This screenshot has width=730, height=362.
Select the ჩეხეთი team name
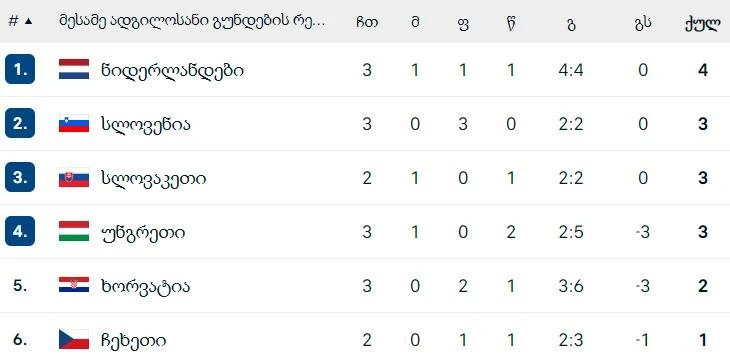[133, 340]
